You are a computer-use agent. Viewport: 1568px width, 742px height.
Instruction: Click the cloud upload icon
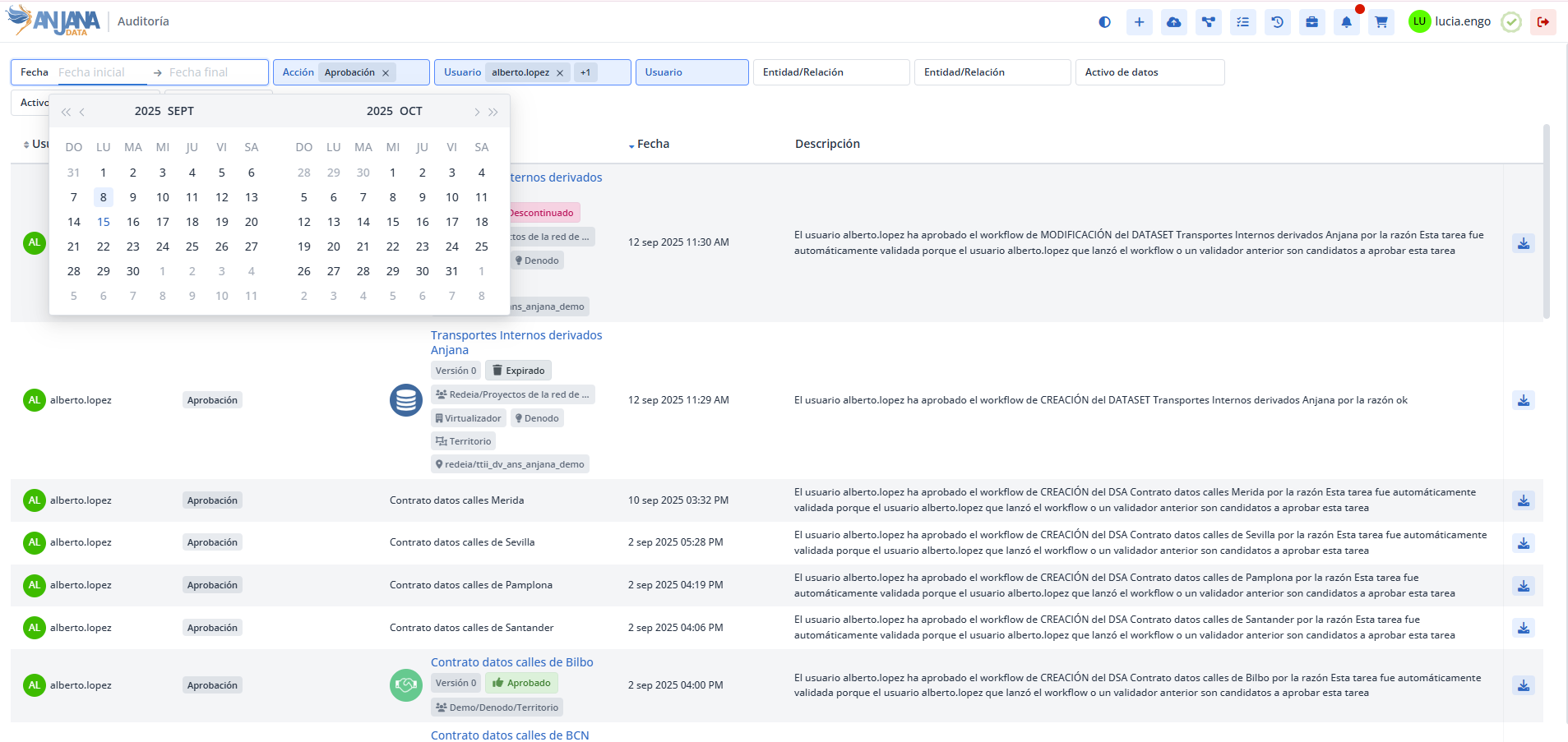click(1173, 22)
